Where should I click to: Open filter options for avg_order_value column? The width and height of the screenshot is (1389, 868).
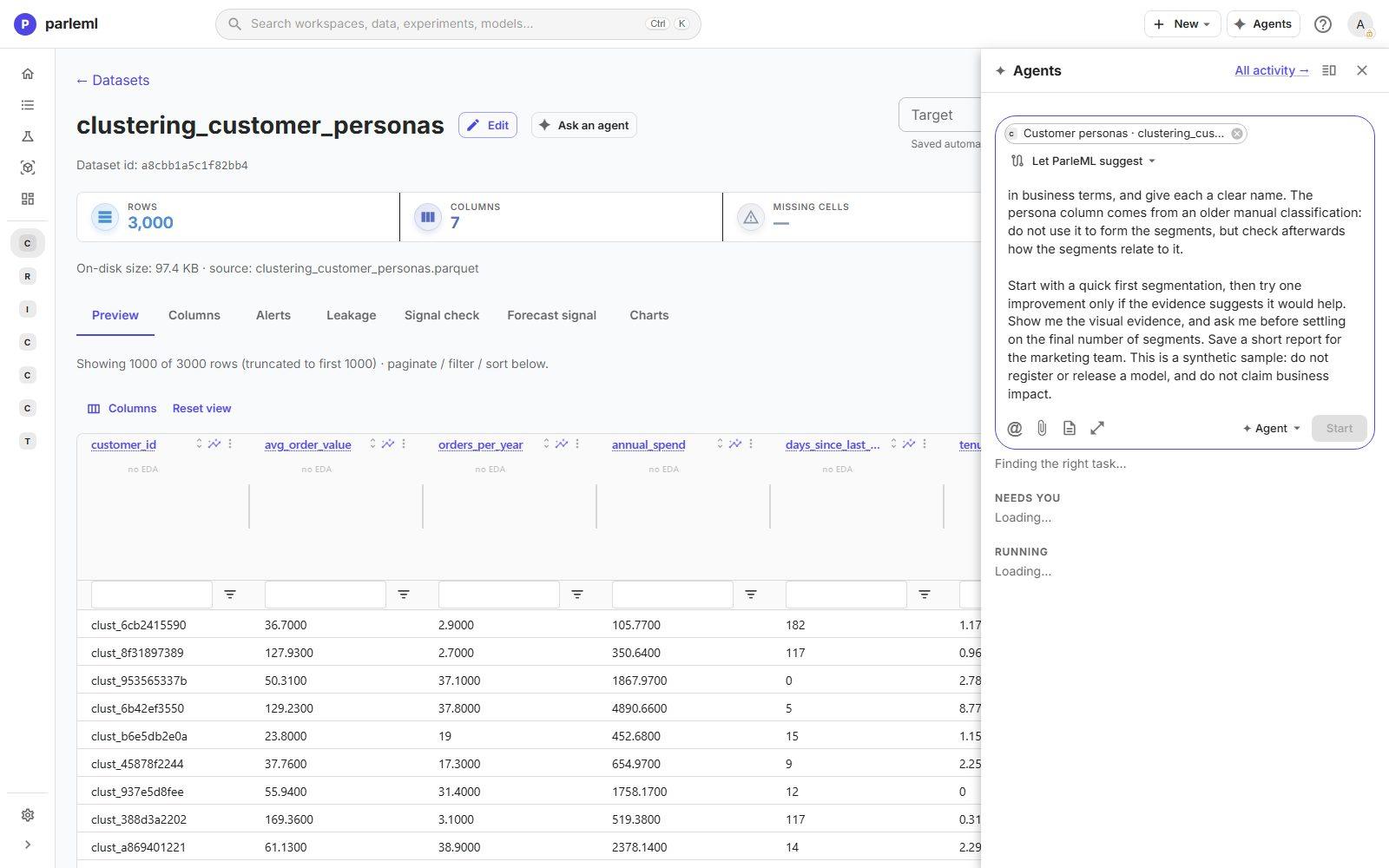coord(404,595)
